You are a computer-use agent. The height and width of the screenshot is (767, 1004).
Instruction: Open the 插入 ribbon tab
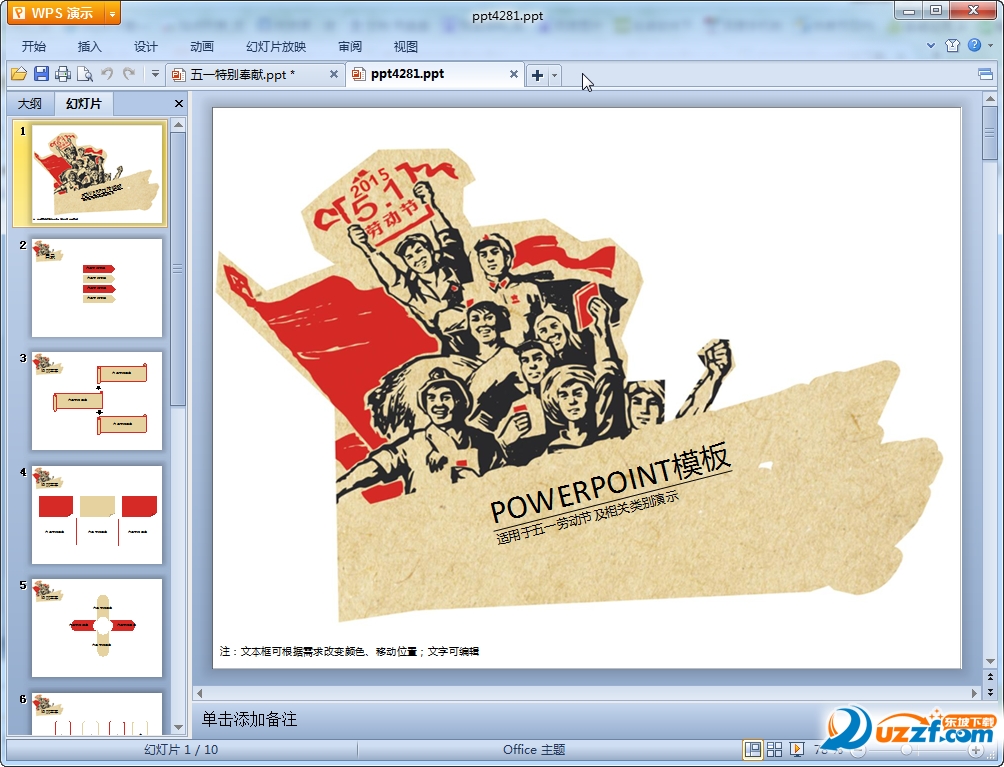[x=90, y=47]
